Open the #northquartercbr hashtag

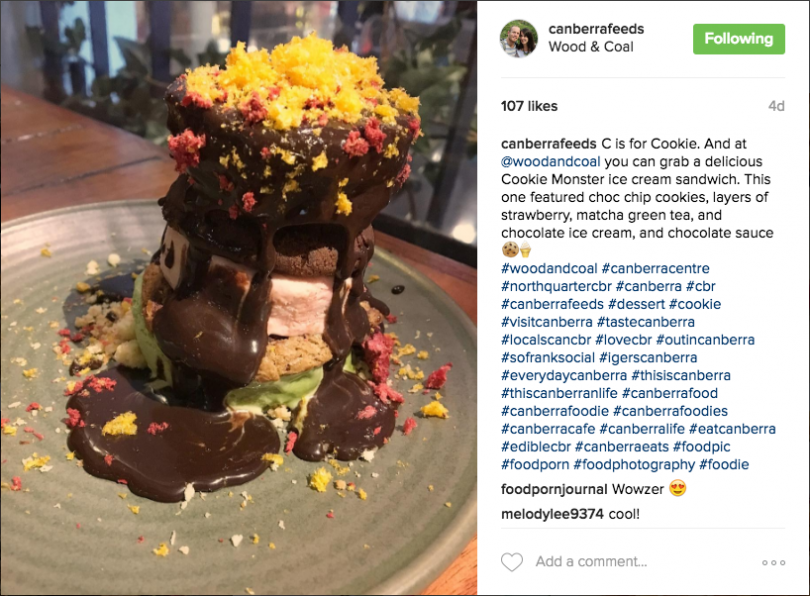[556, 287]
